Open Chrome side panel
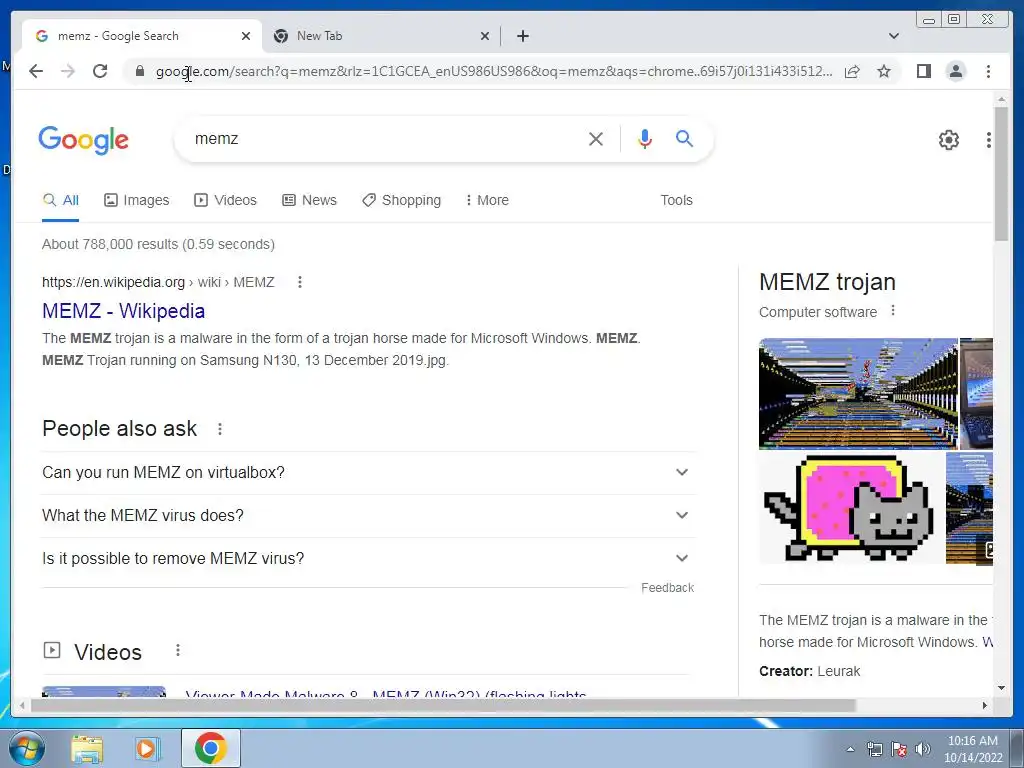 [x=923, y=71]
